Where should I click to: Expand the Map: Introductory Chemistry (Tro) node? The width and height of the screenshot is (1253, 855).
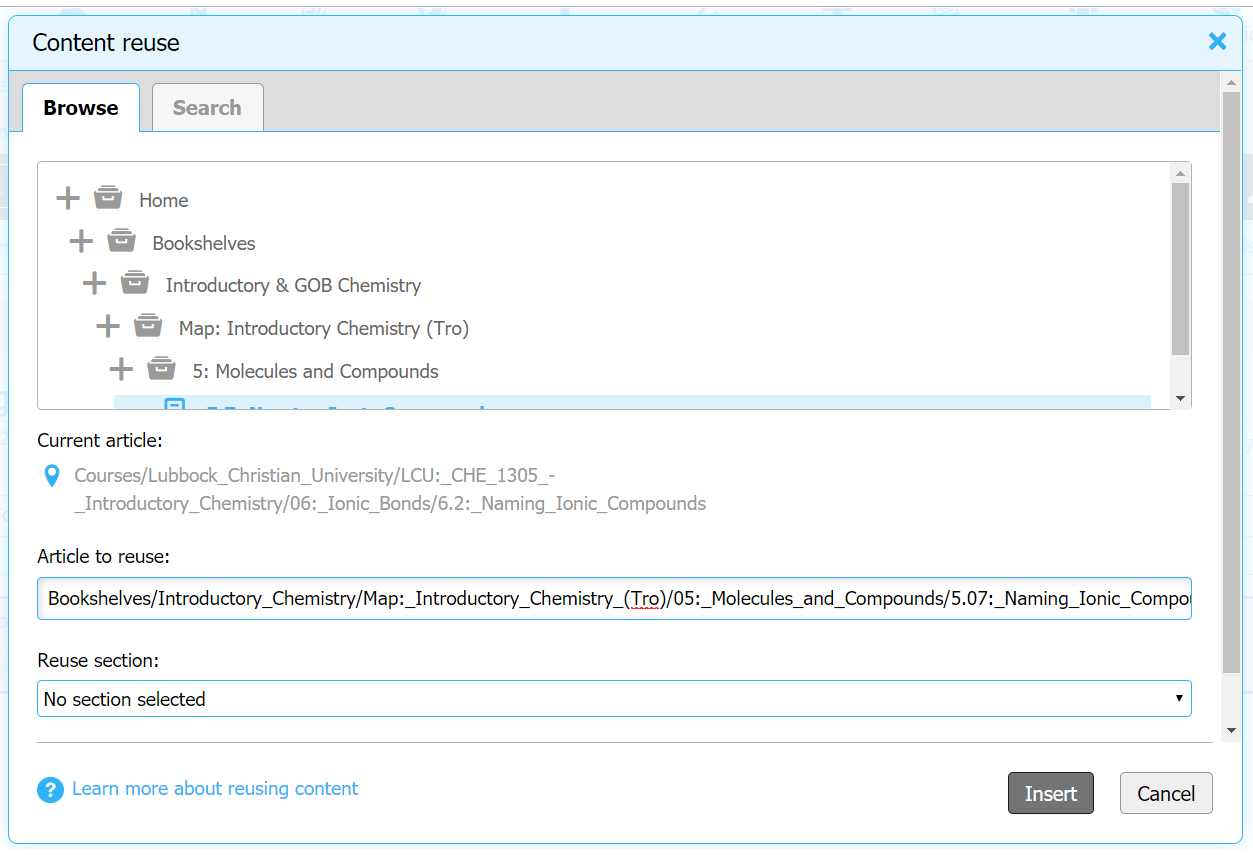click(107, 326)
